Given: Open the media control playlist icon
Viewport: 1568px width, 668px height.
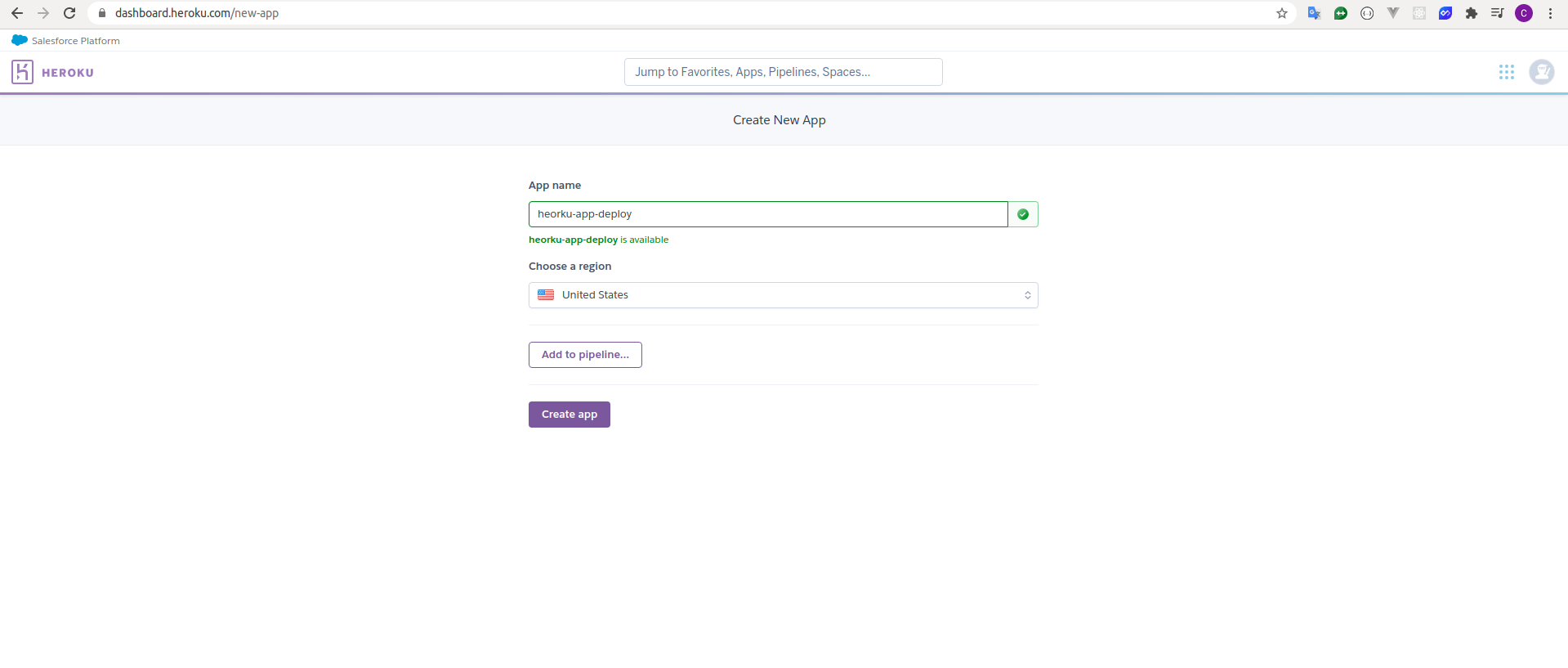Looking at the screenshot, I should [1497, 13].
